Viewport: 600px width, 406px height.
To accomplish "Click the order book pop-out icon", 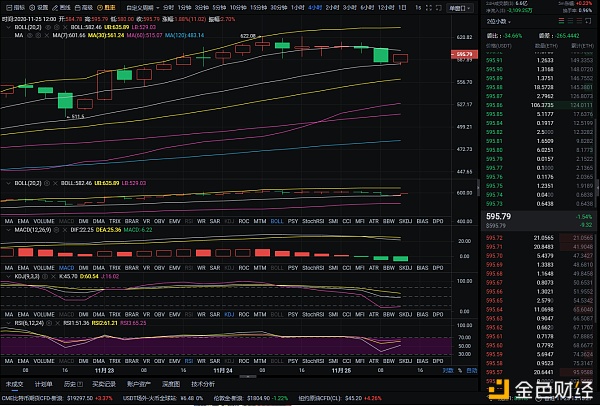I will (x=588, y=21).
